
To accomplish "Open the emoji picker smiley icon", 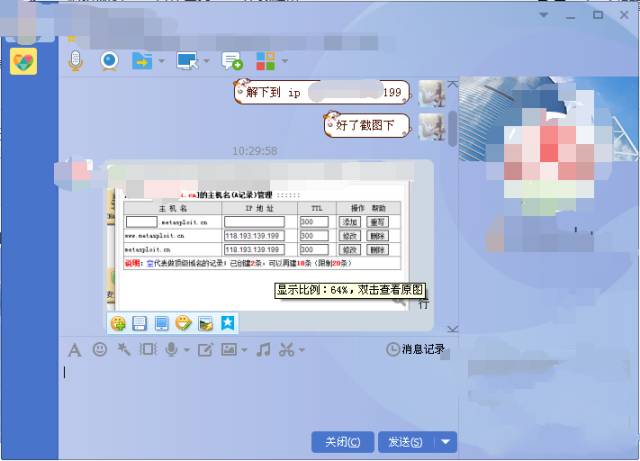I will (100, 349).
